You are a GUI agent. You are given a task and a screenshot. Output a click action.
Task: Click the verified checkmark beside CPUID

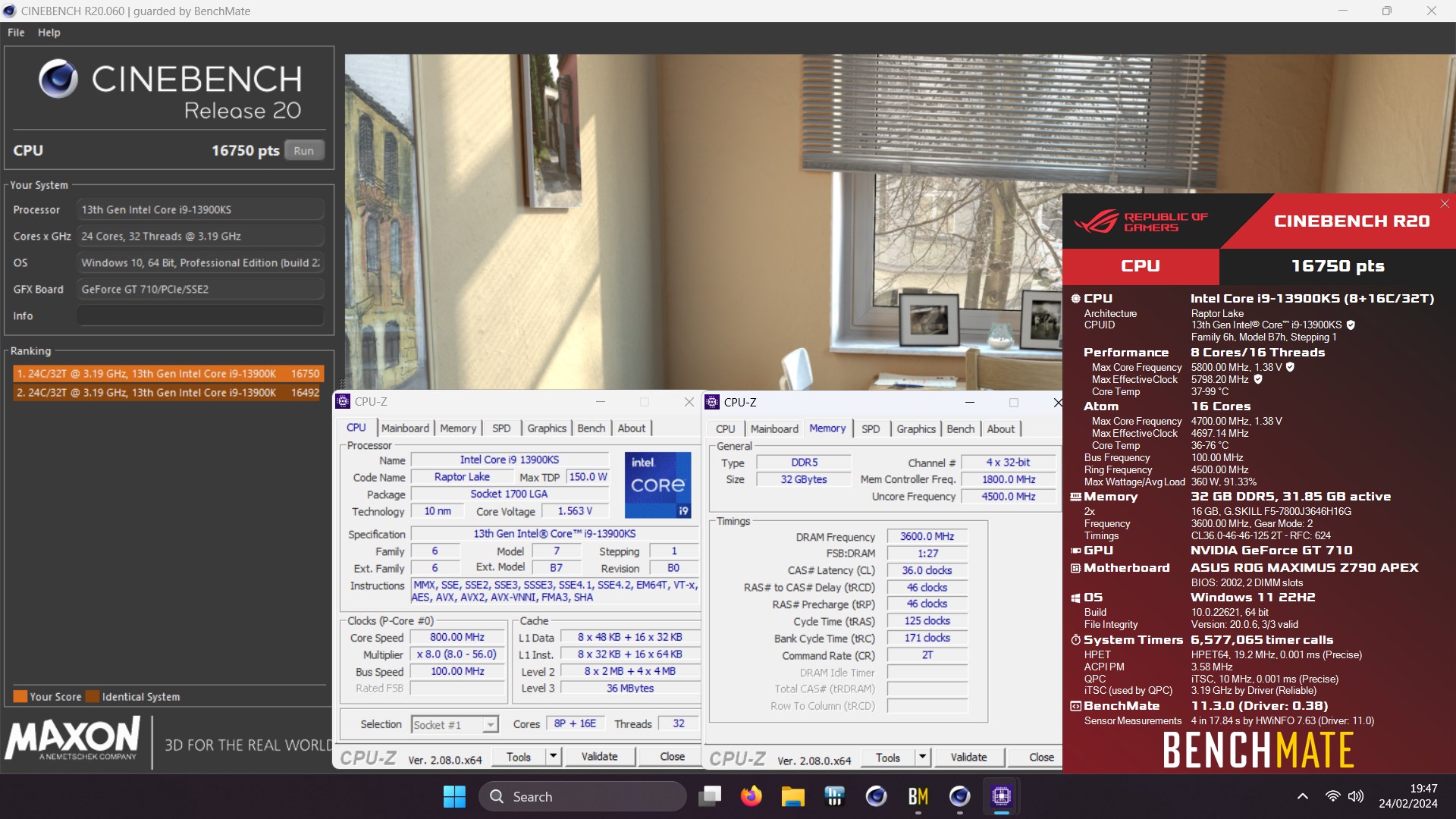tap(1351, 325)
